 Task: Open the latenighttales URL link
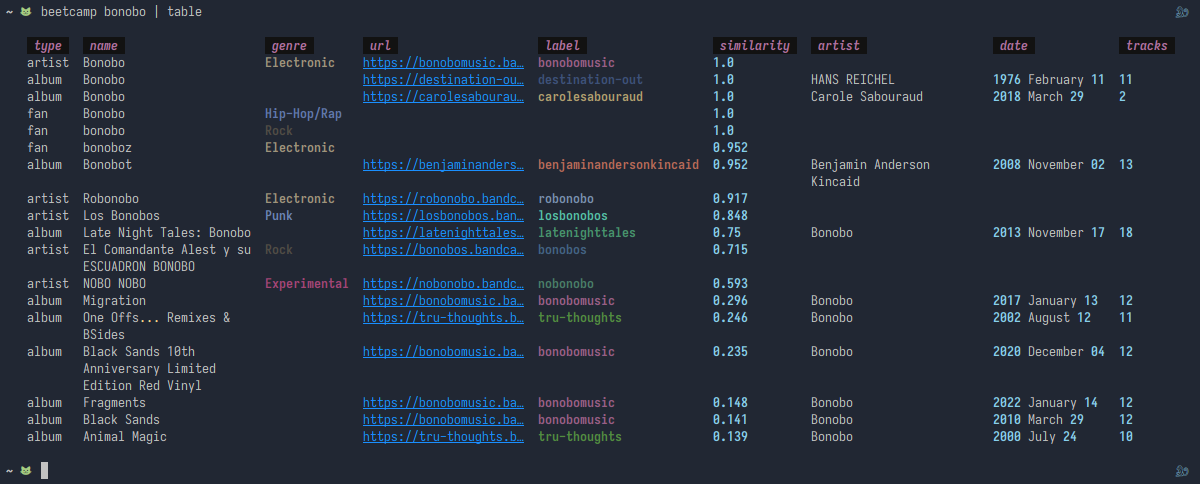[443, 233]
